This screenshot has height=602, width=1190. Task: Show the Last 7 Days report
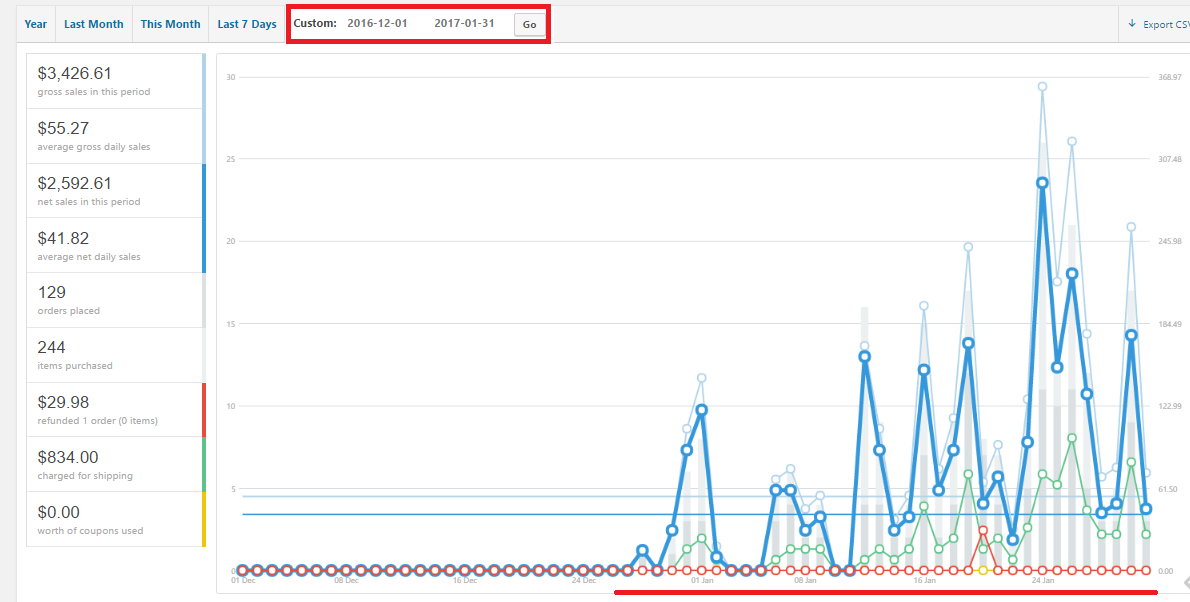[247, 24]
